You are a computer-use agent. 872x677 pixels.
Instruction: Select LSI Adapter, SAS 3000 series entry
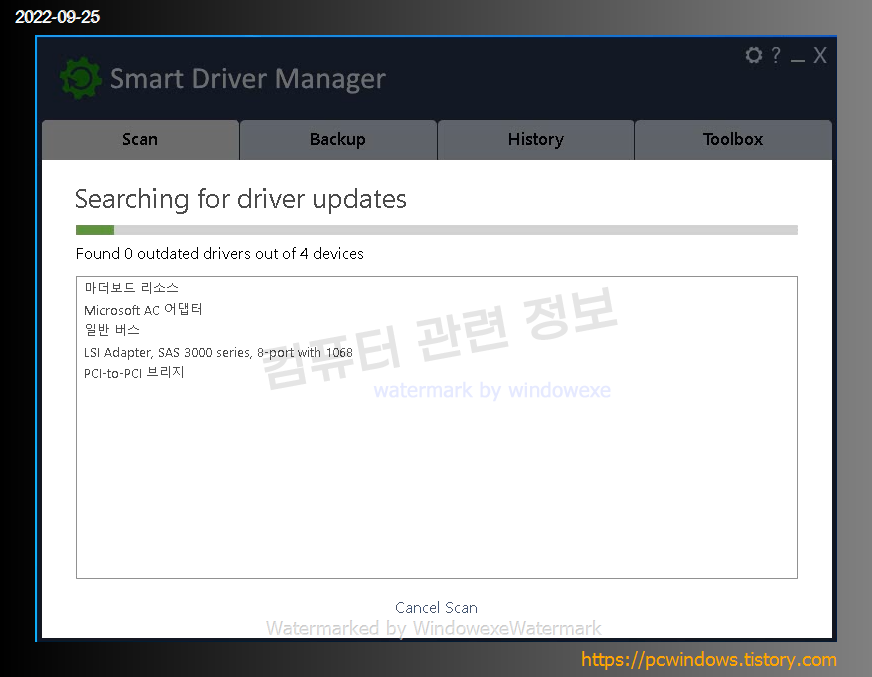218,352
